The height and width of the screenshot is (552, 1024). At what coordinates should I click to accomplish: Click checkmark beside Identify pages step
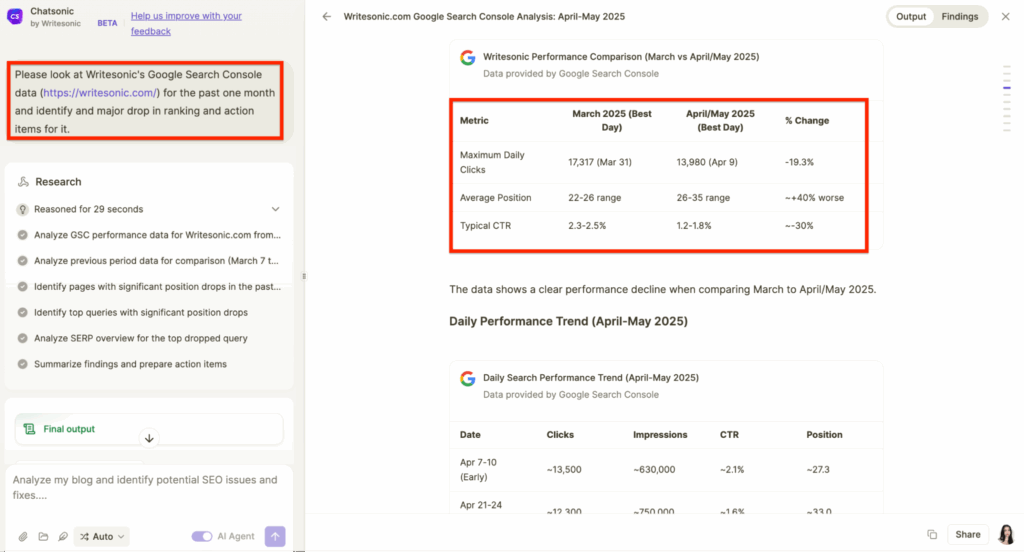(23, 286)
